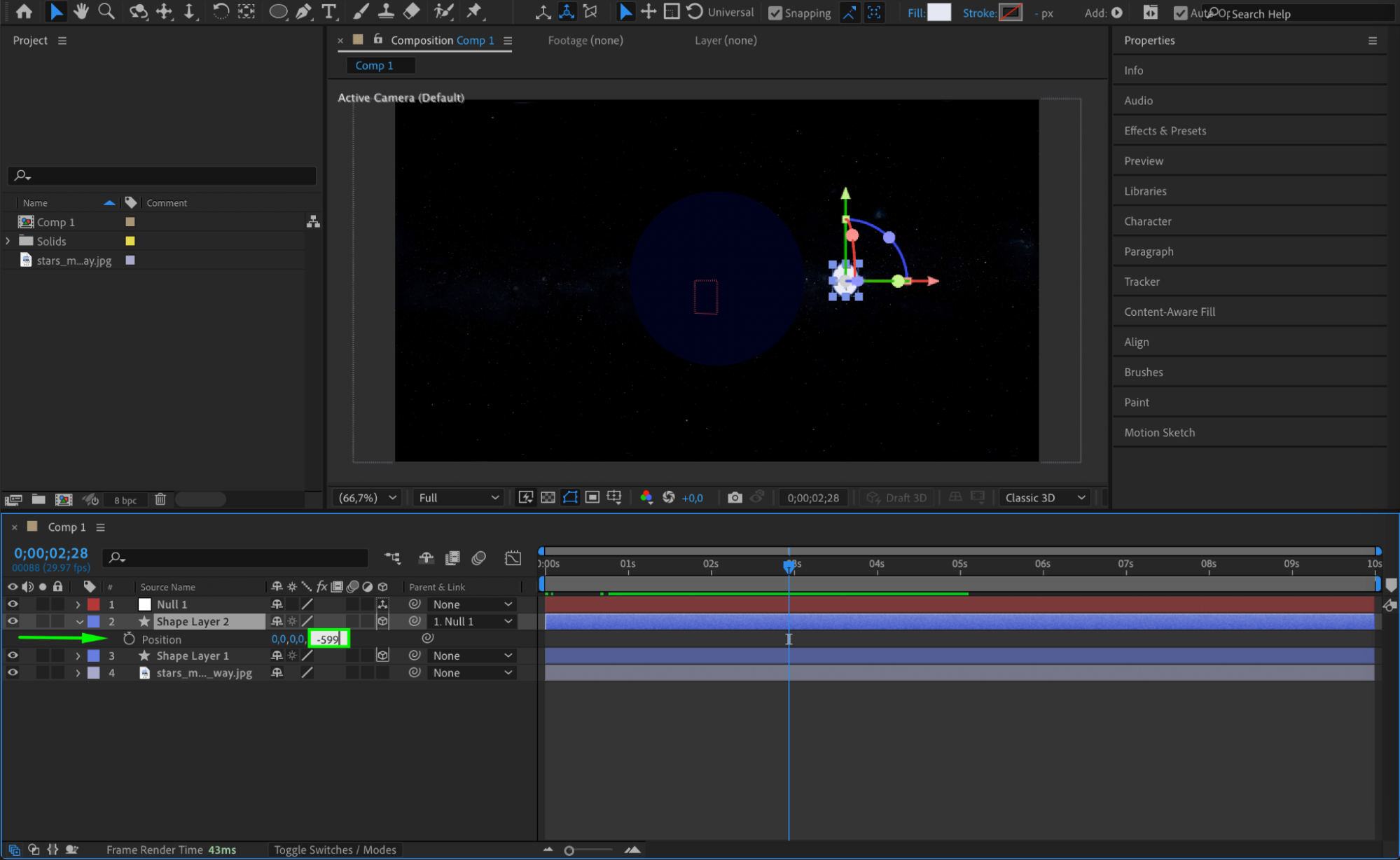Image resolution: width=1400 pixels, height=860 pixels.
Task: Select the Zoom magnifier tool
Action: click(106, 11)
